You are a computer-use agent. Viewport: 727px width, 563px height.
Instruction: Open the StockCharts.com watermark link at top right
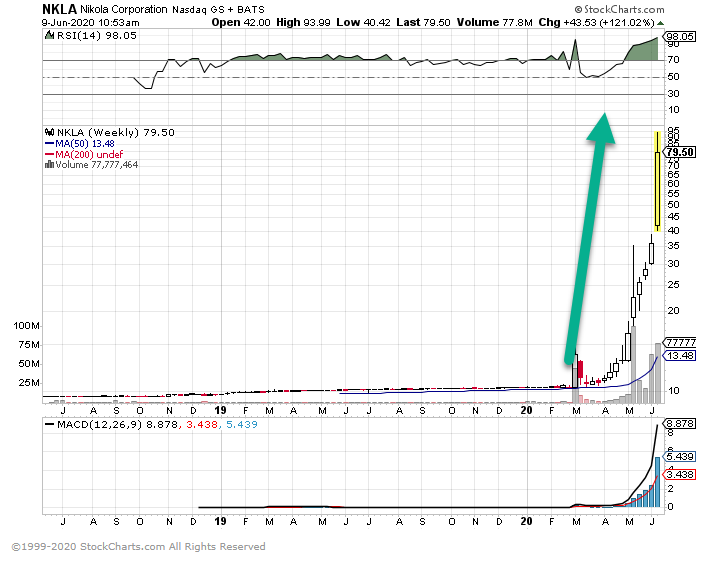pos(619,9)
